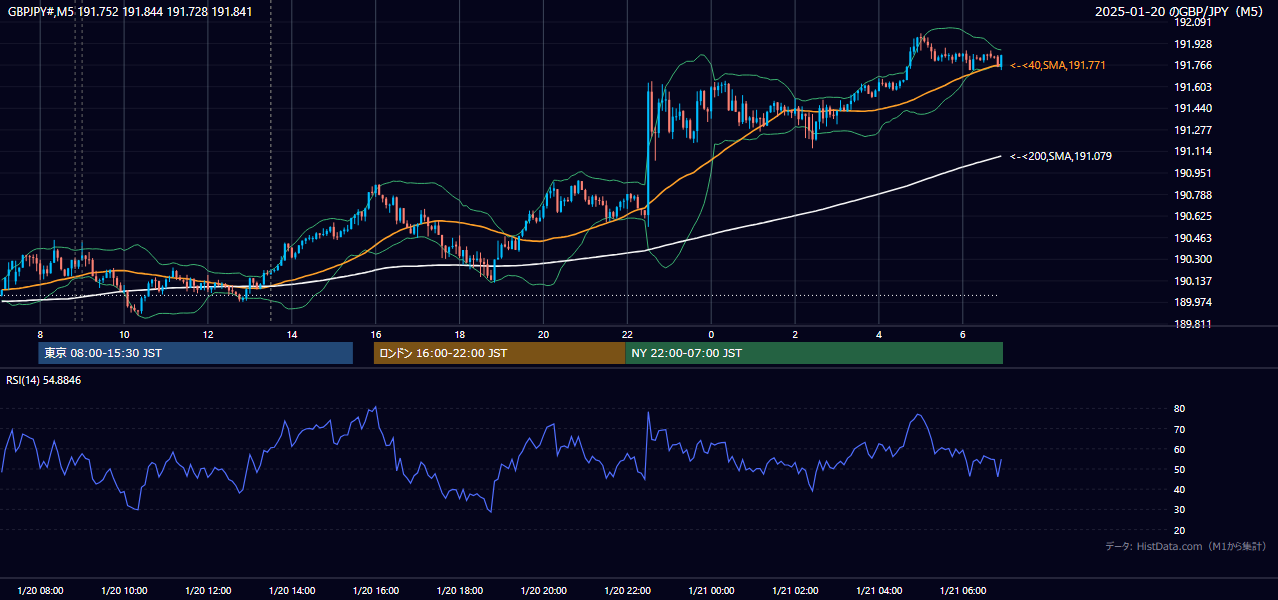Click the 1/20 16:00 time label
Viewport: 1278px width, 600px height.
(x=376, y=591)
